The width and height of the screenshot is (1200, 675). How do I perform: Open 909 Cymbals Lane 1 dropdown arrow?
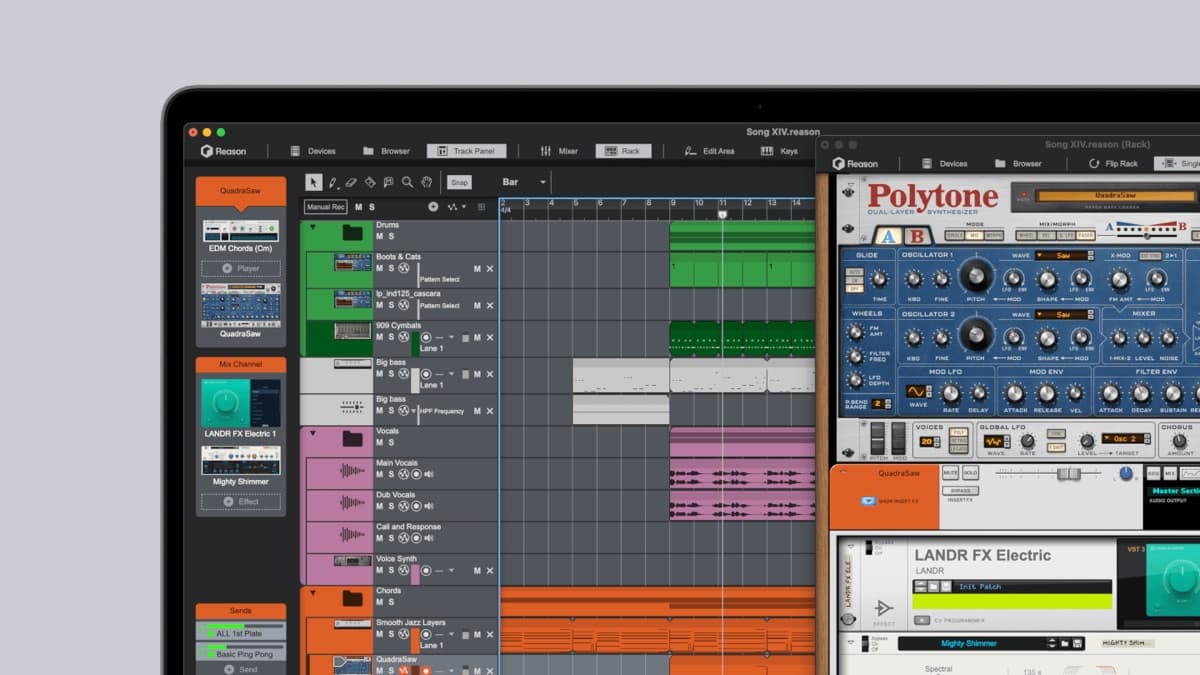tap(451, 337)
